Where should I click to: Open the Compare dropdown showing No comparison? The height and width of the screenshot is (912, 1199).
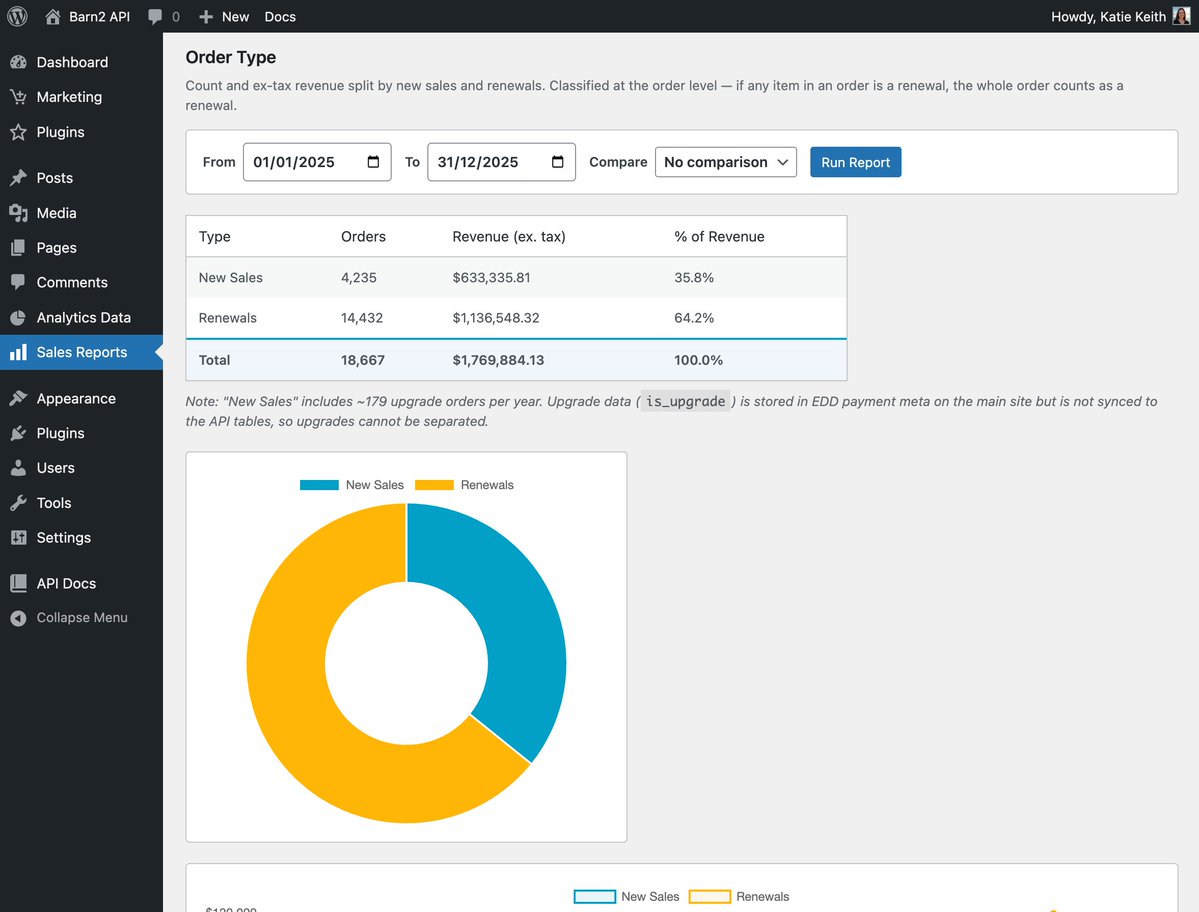coord(726,162)
